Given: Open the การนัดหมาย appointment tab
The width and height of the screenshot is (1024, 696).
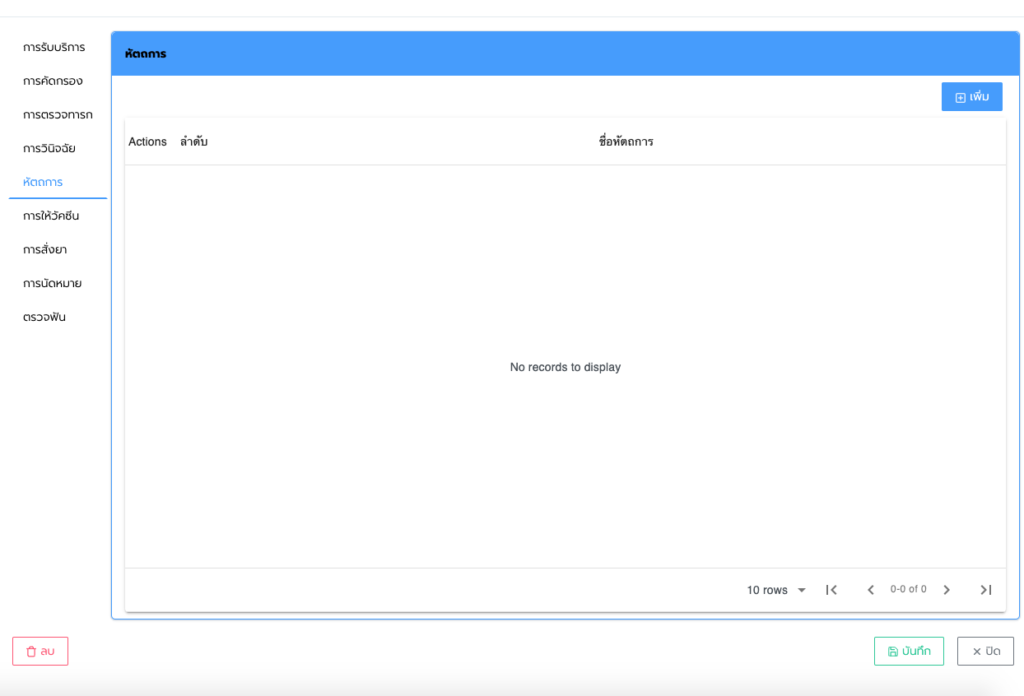Looking at the screenshot, I should click(x=52, y=283).
